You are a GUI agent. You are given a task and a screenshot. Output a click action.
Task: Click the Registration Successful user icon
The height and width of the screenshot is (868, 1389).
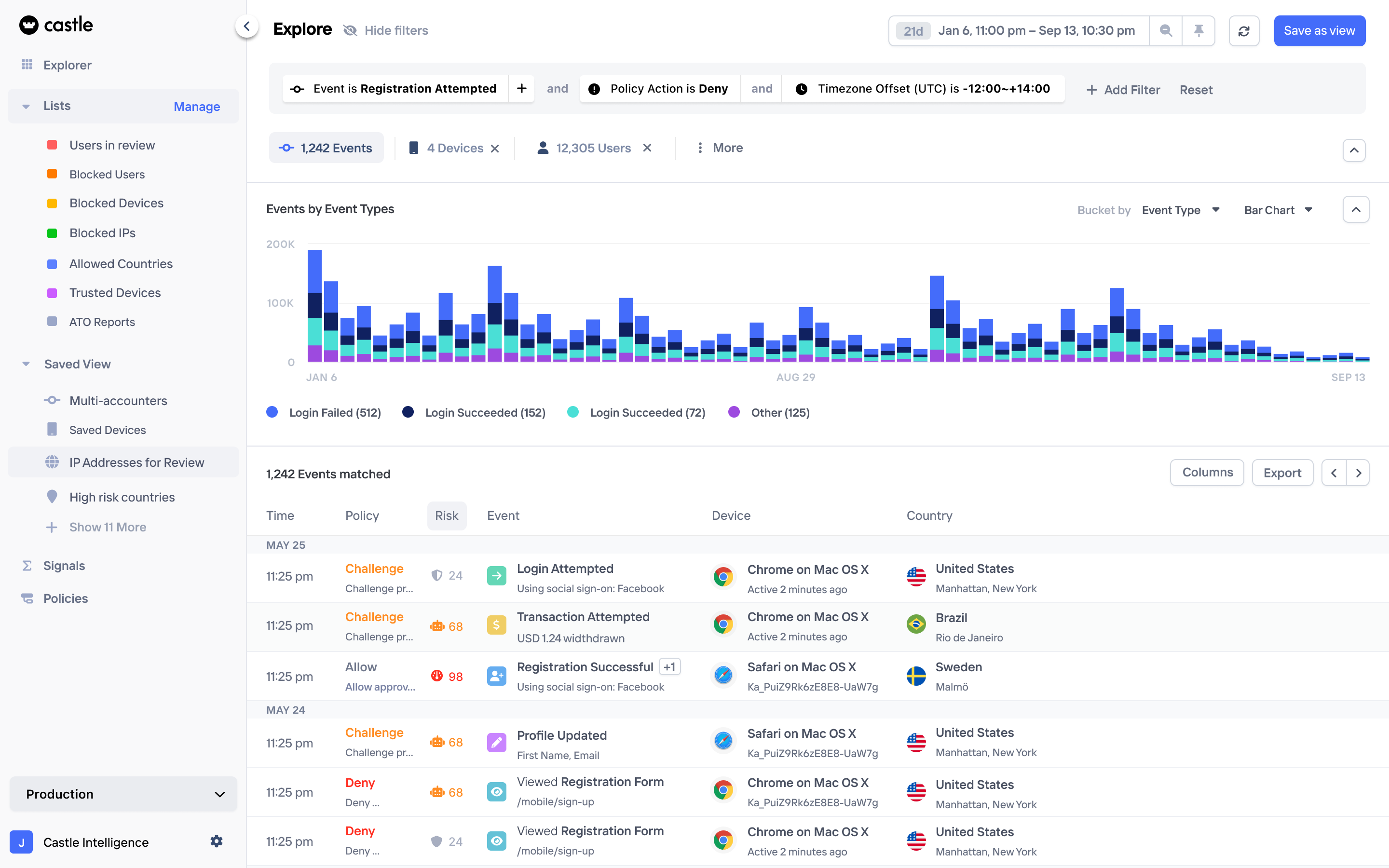coord(496,676)
